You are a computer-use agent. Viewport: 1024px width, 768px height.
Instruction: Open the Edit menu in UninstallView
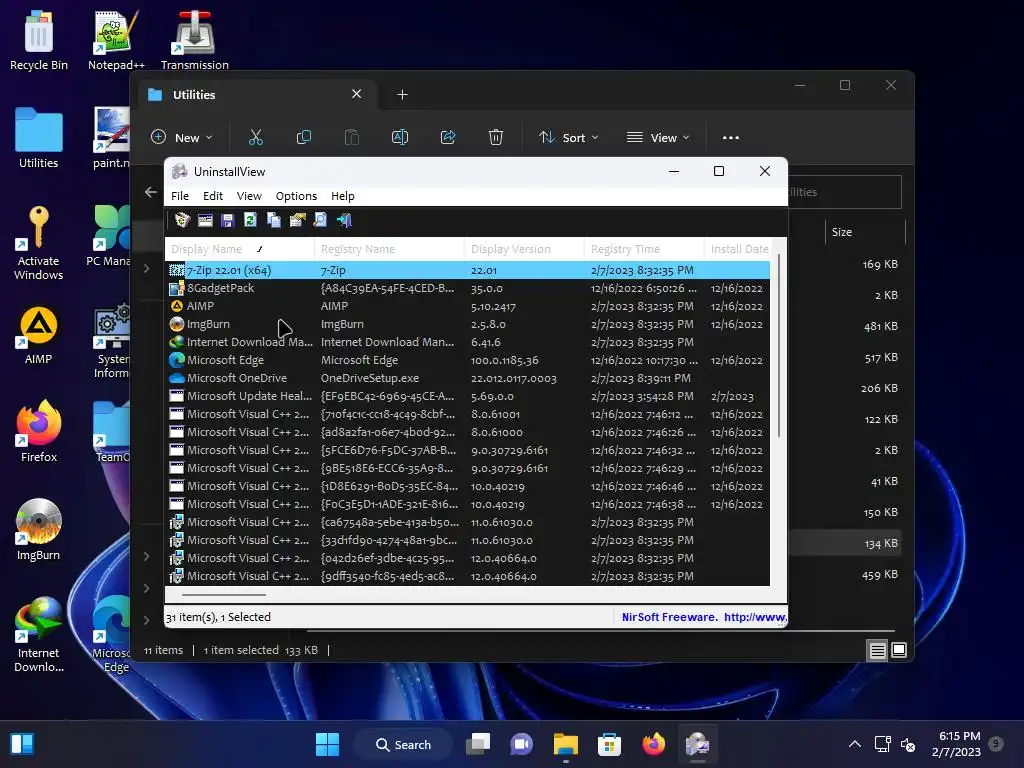point(213,196)
